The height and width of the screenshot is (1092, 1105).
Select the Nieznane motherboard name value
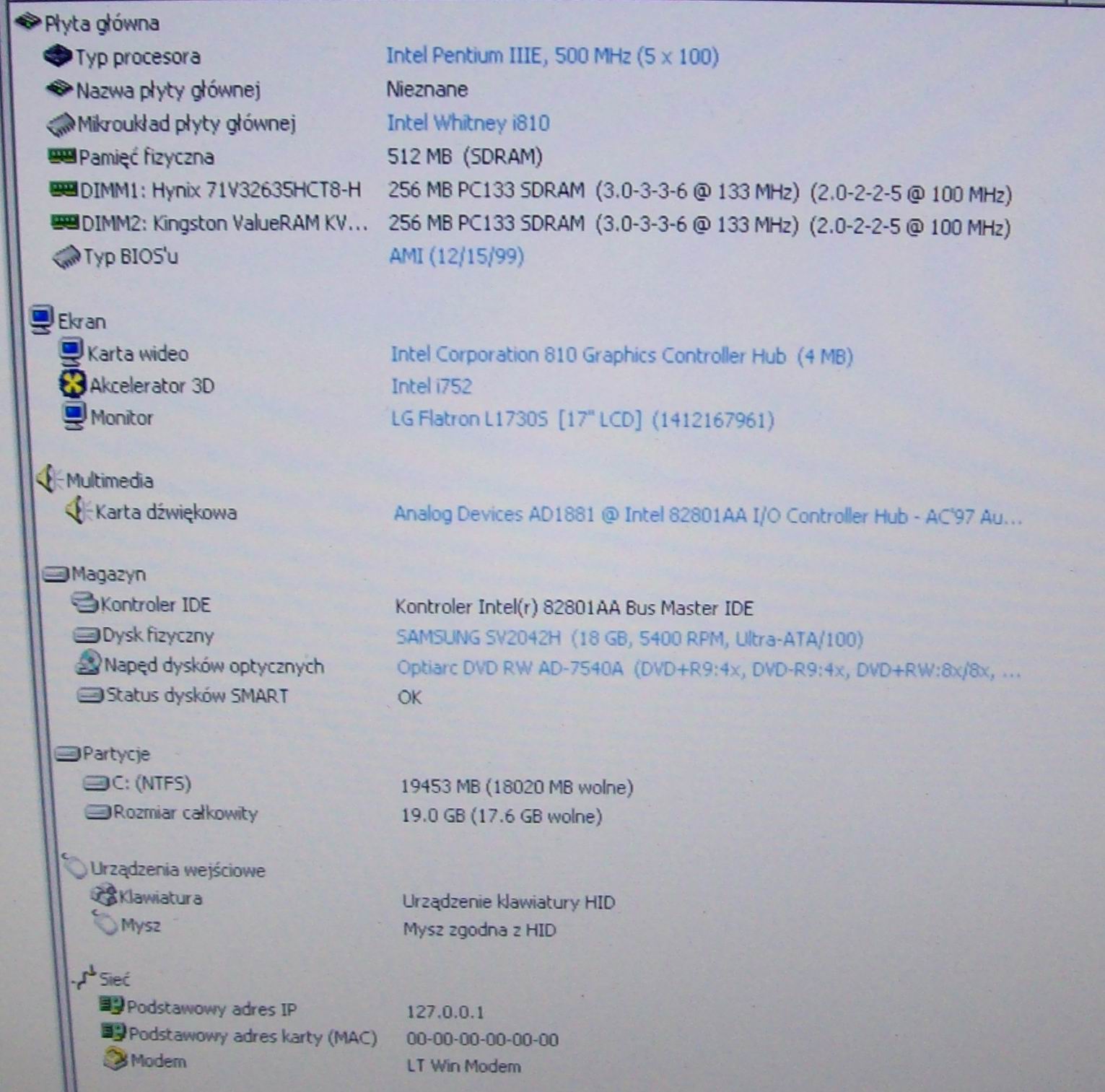(427, 89)
